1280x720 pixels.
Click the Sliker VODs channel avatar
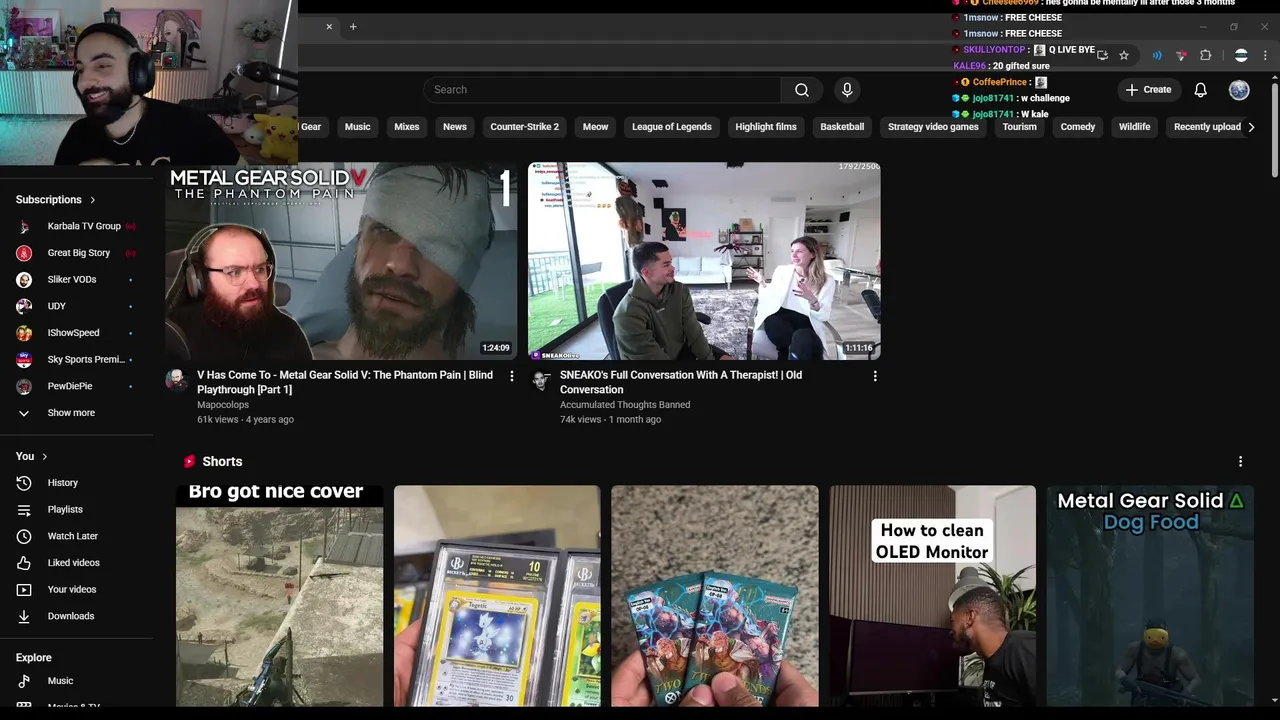click(24, 280)
